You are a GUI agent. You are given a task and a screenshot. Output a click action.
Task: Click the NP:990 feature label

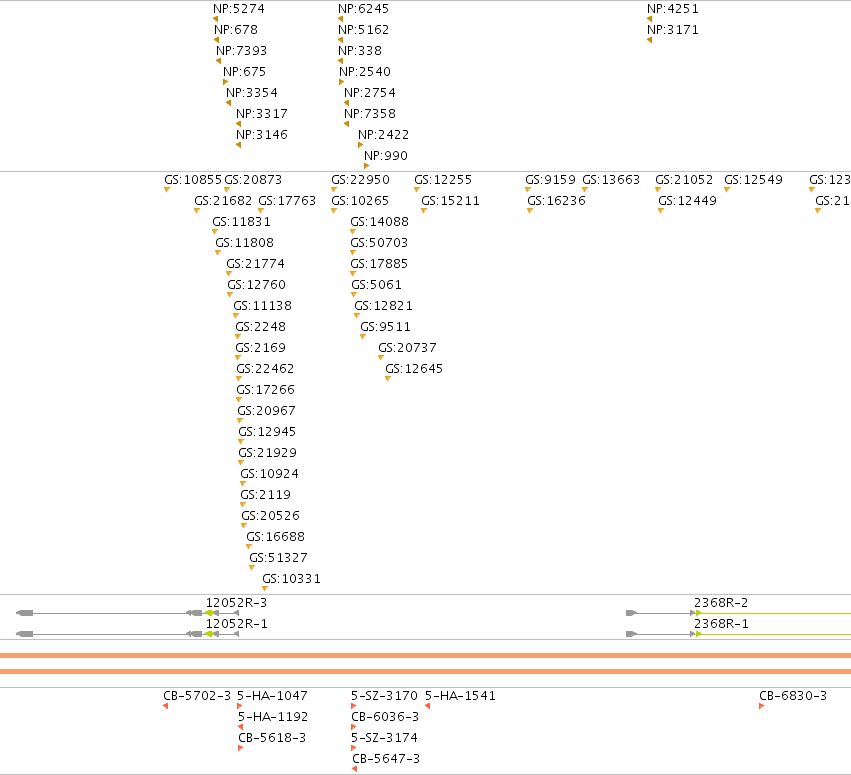pyautogui.click(x=386, y=156)
